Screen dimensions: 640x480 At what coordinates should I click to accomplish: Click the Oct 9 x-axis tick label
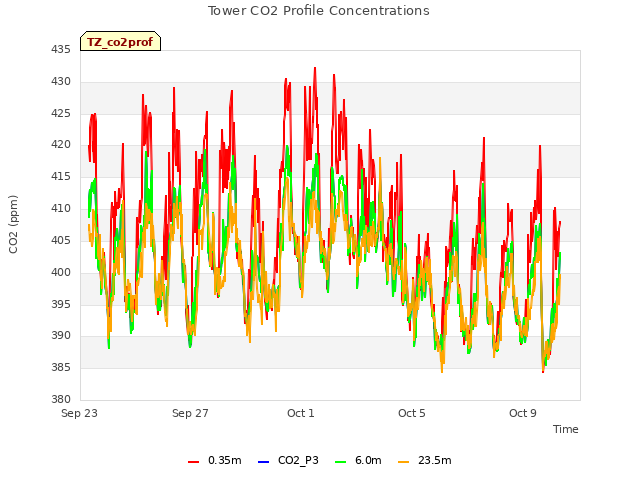click(x=523, y=413)
